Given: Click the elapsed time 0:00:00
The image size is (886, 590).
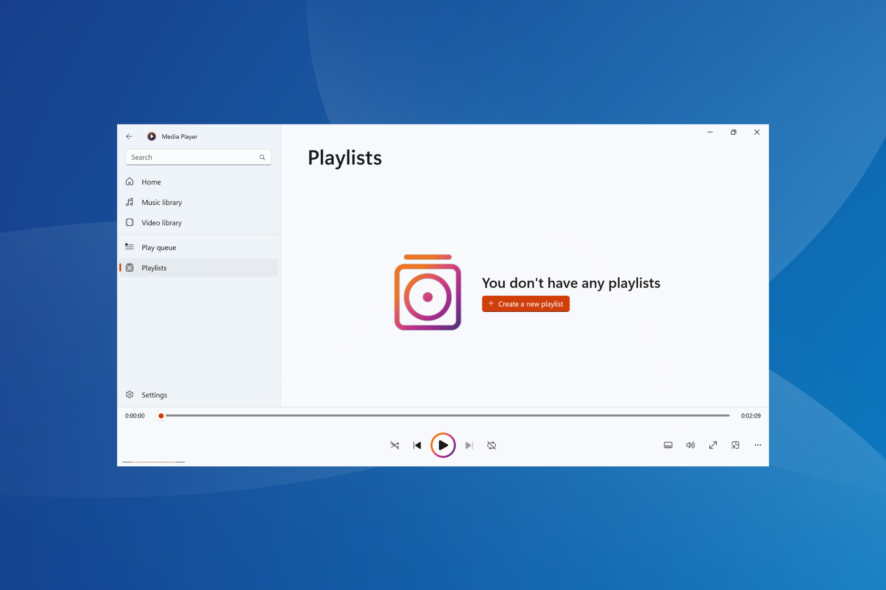Looking at the screenshot, I should point(135,416).
